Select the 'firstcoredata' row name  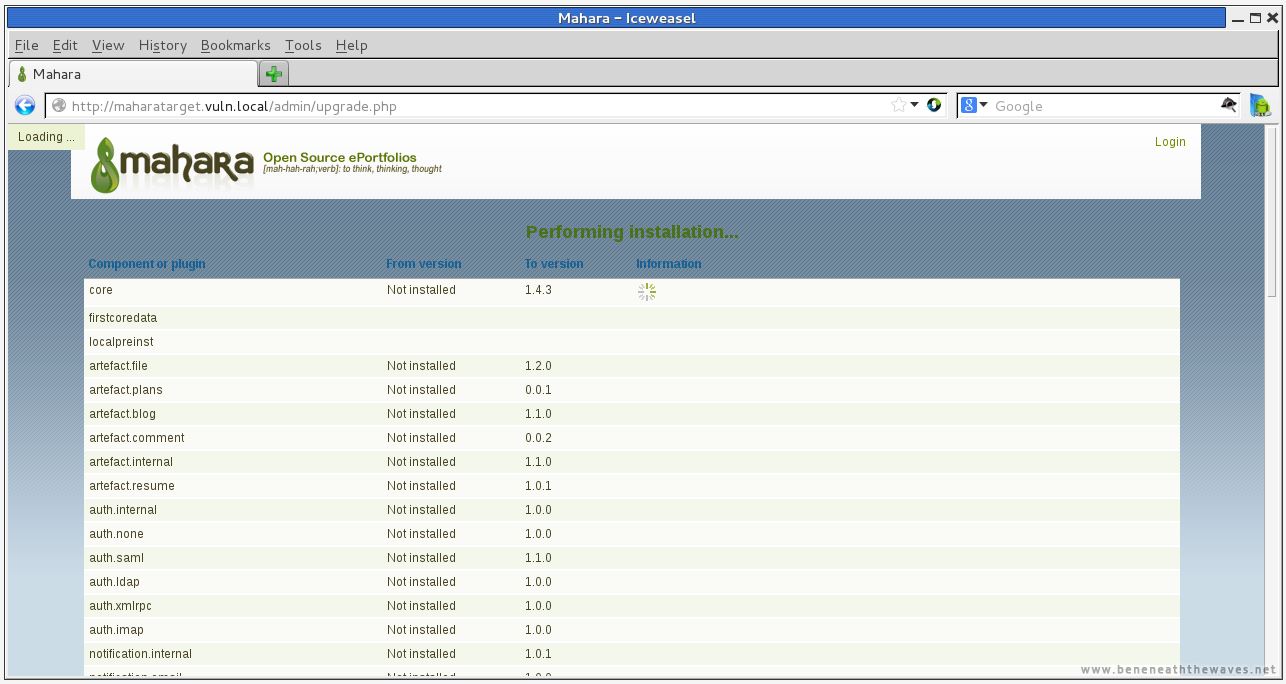tap(123, 318)
